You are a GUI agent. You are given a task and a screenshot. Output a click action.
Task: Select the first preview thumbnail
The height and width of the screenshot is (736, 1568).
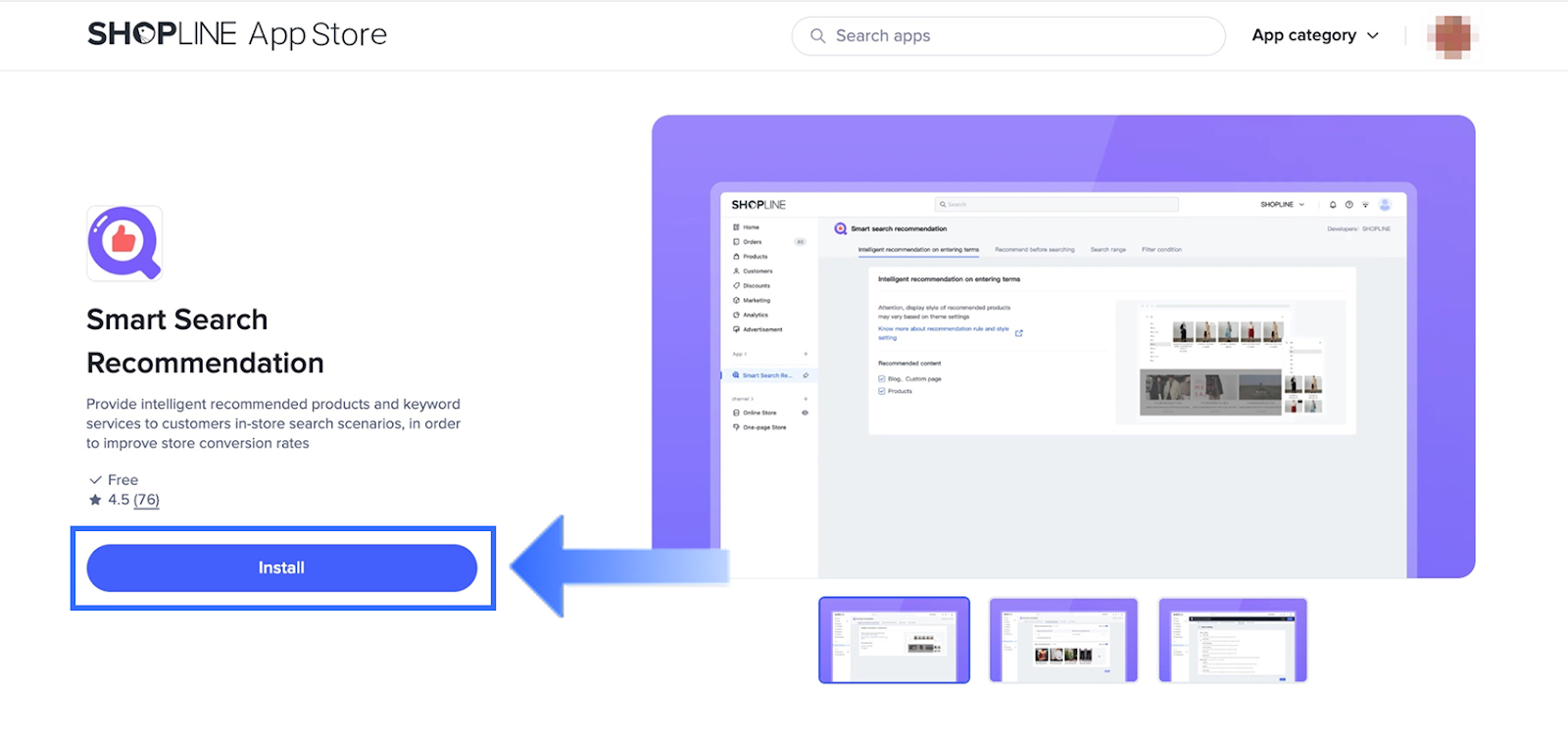coord(894,640)
